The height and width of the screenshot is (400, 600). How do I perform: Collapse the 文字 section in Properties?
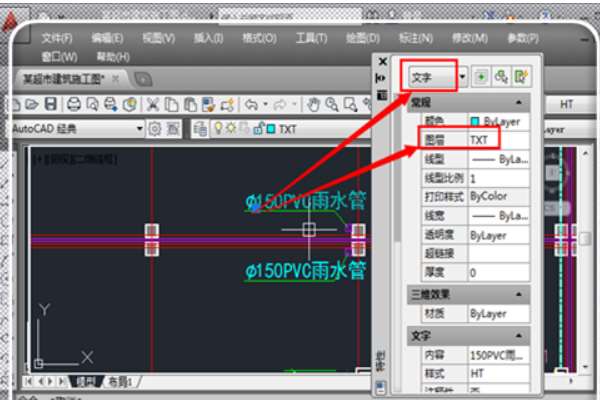click(518, 336)
